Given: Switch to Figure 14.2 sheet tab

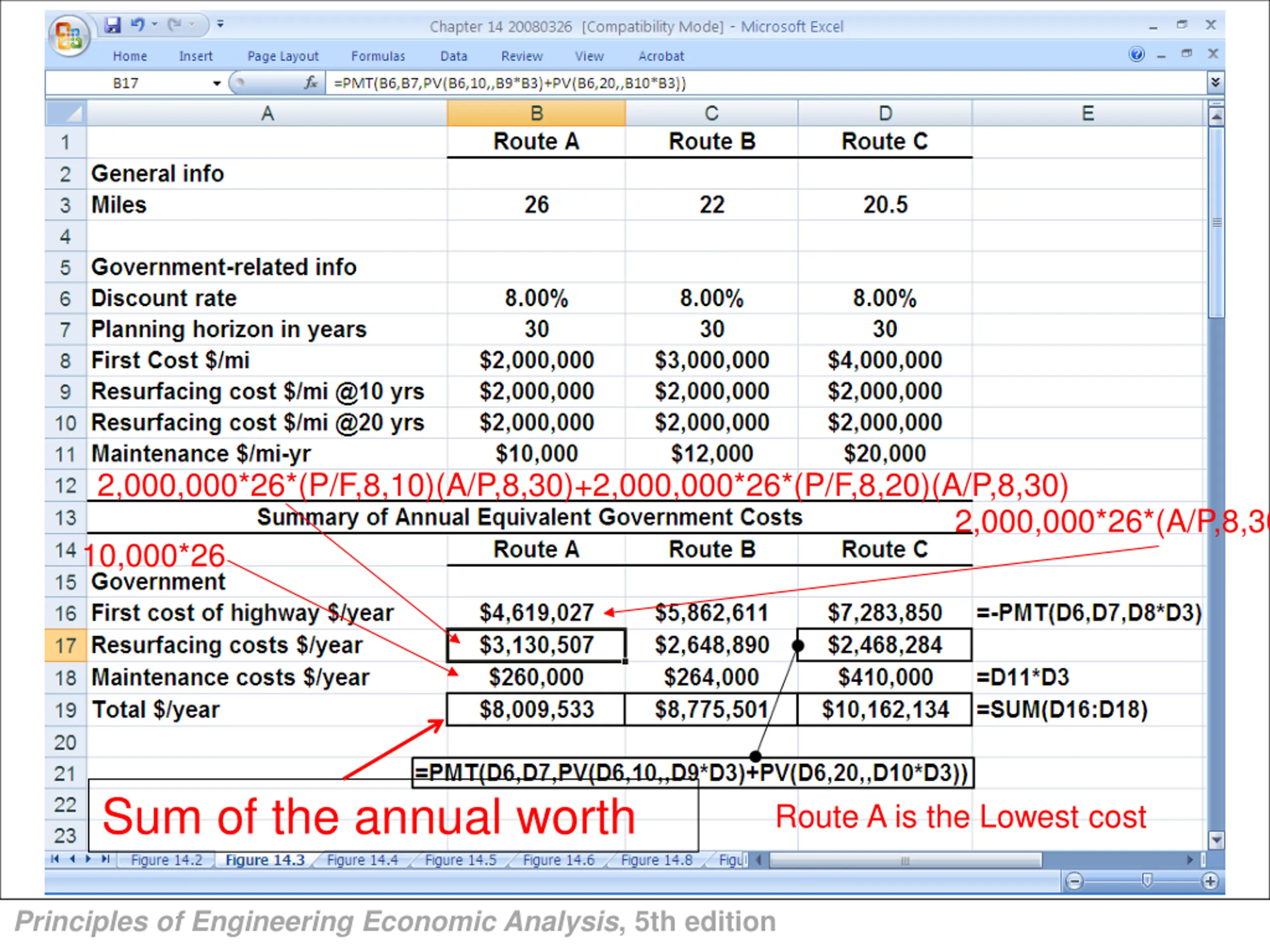Looking at the screenshot, I should coord(167,860).
